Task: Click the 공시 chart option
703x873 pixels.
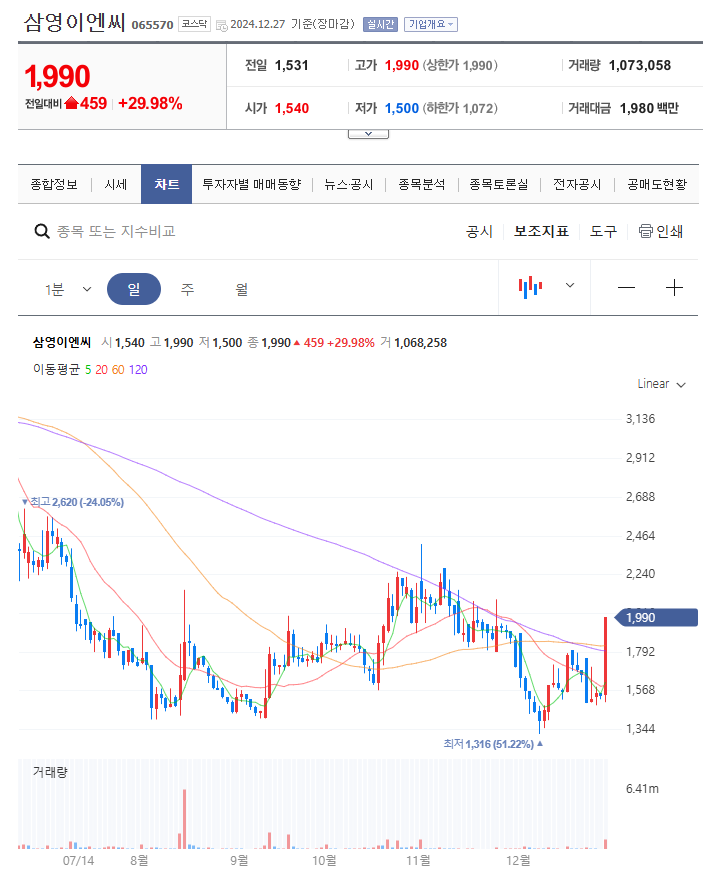Action: (479, 231)
